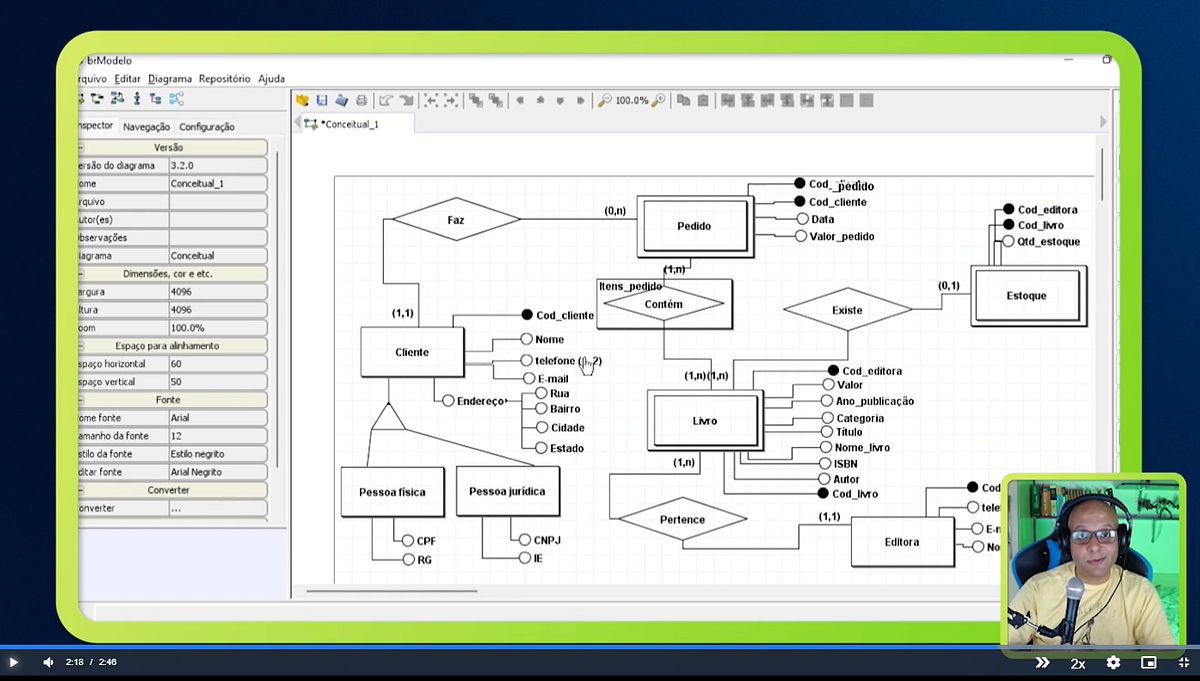Undo the last change with the undo arrow
This screenshot has height=681, width=1200.
pyautogui.click(x=387, y=99)
